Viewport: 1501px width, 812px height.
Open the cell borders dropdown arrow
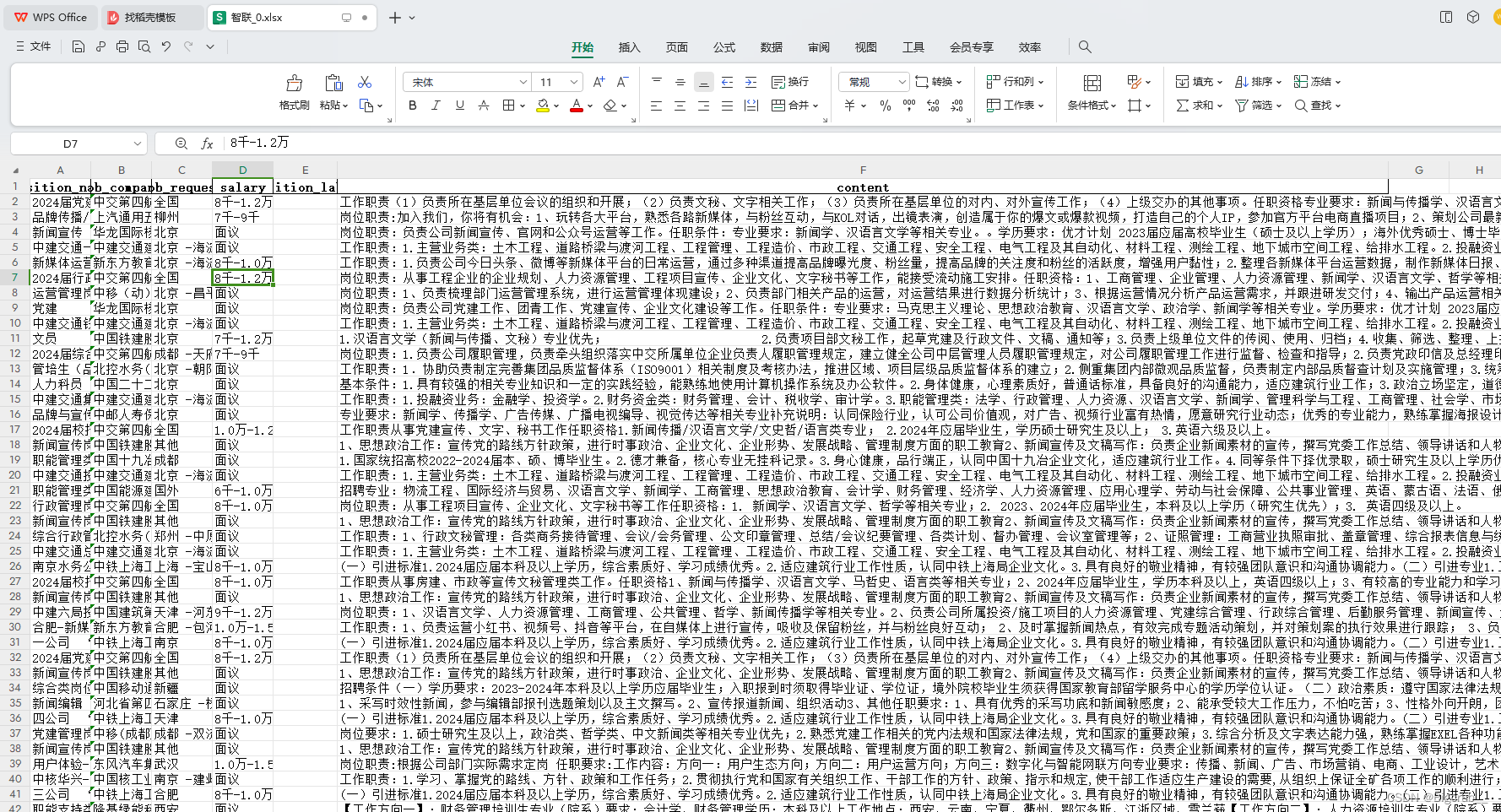523,106
